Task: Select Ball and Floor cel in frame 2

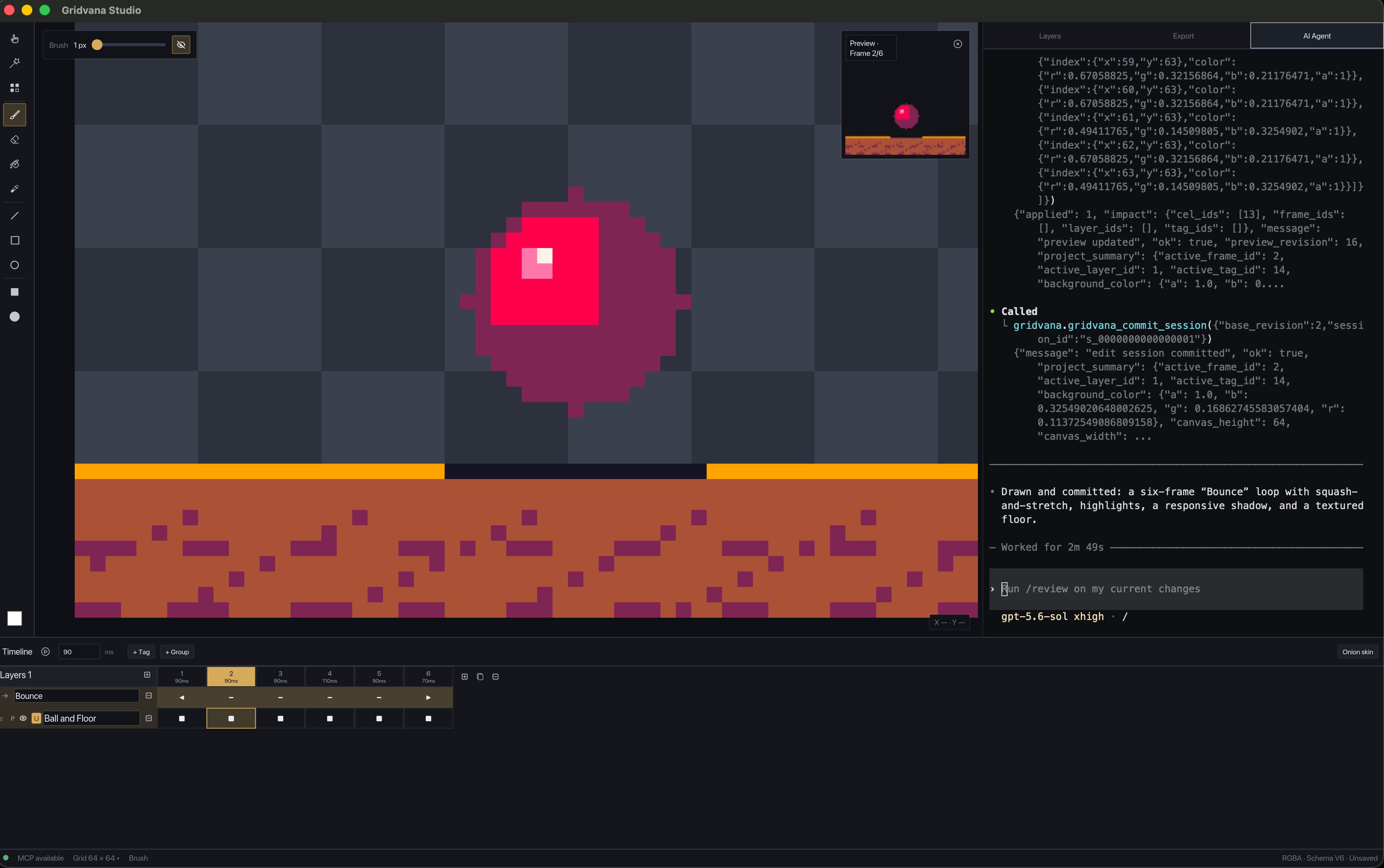Action: pyautogui.click(x=231, y=718)
